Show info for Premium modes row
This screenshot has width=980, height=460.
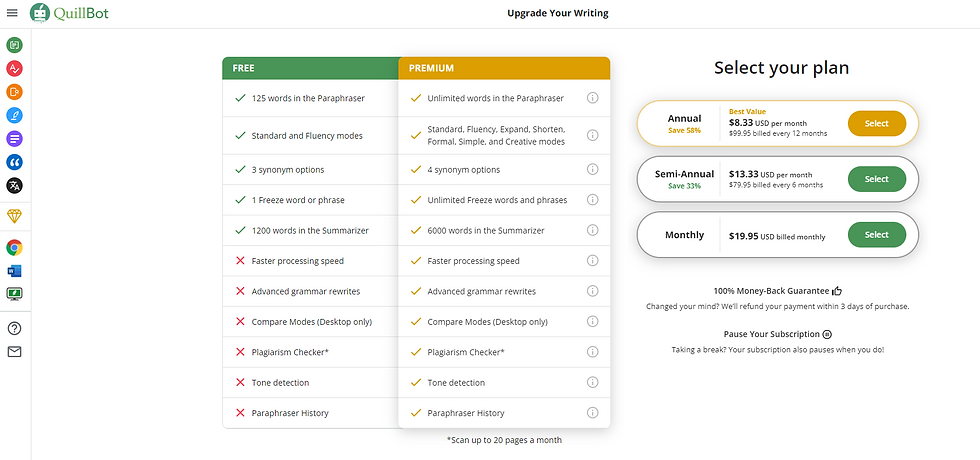coord(592,135)
